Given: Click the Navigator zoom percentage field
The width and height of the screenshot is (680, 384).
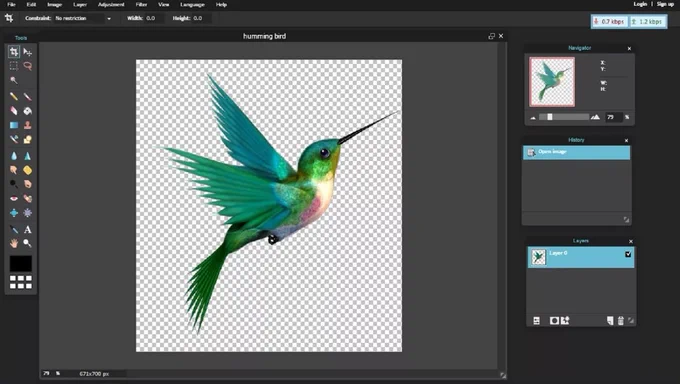Looking at the screenshot, I should pos(614,117).
